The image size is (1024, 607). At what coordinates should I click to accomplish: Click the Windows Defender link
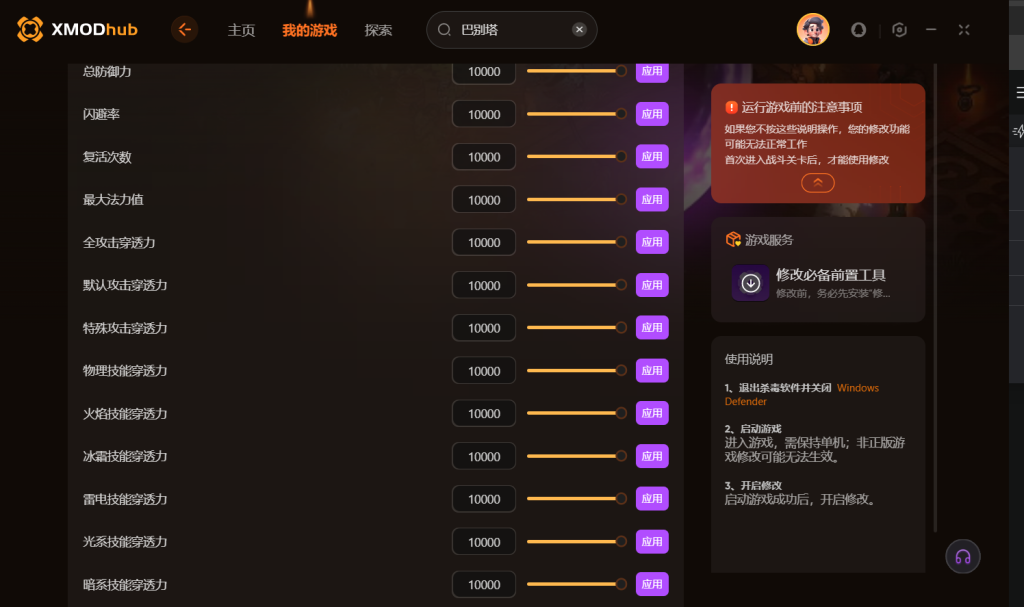coord(801,395)
